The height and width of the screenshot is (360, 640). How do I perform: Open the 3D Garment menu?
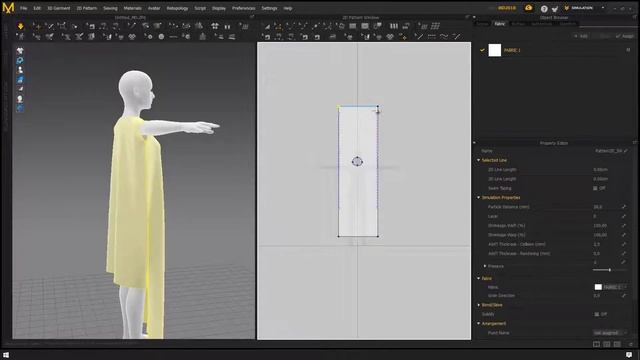58,8
